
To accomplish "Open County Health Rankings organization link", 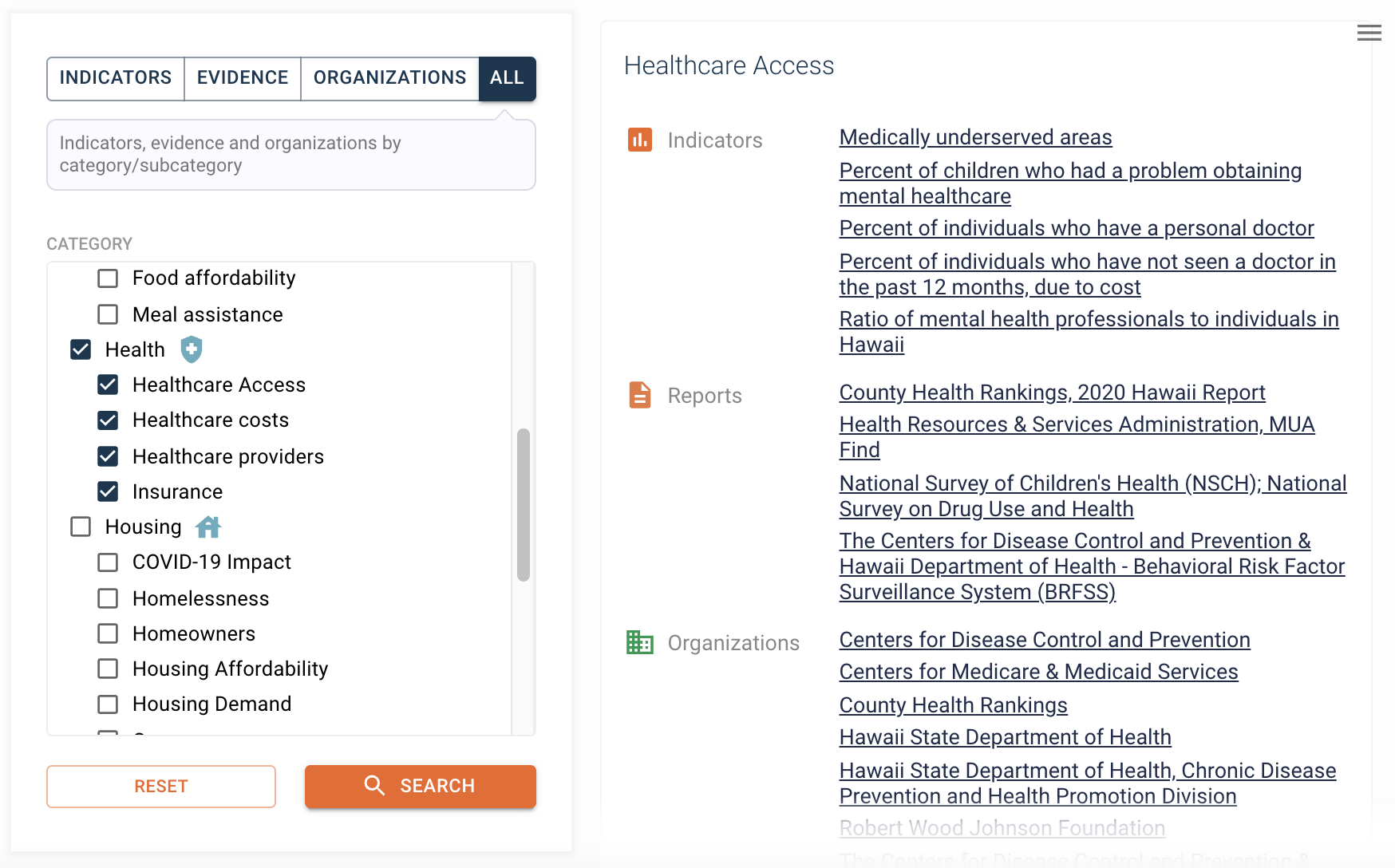I will coord(953,705).
